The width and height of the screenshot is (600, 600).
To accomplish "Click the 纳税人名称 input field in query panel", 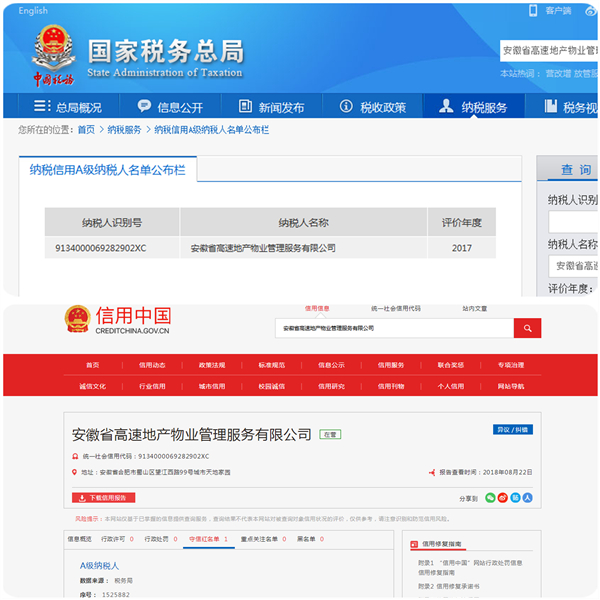I will click(573, 266).
